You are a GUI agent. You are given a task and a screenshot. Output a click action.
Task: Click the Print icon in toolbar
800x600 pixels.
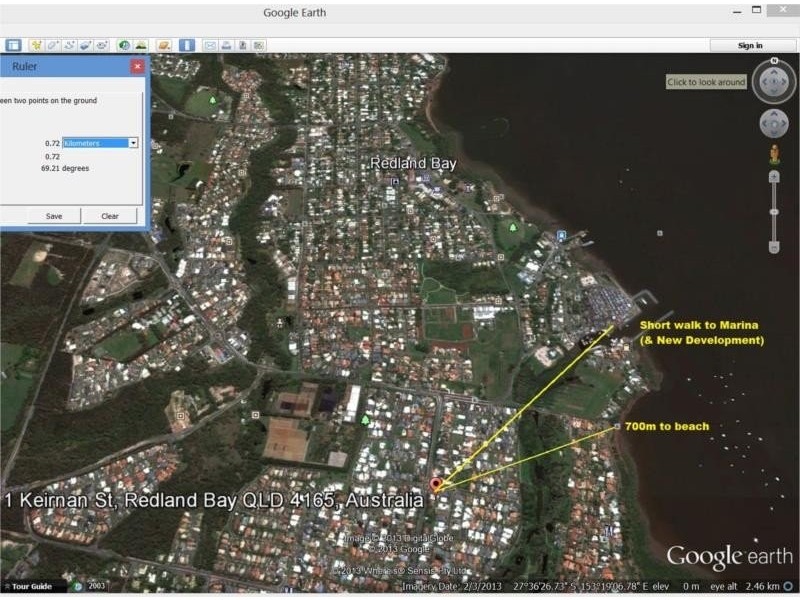click(226, 45)
